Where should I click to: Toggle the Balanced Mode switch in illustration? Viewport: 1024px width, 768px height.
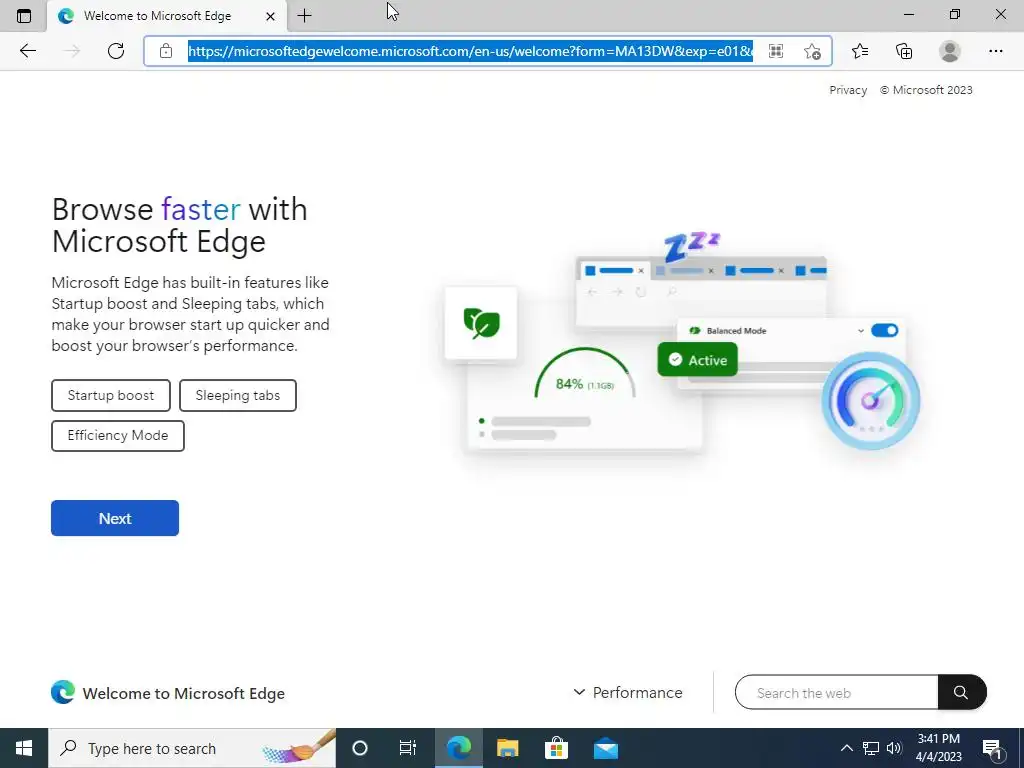click(885, 330)
